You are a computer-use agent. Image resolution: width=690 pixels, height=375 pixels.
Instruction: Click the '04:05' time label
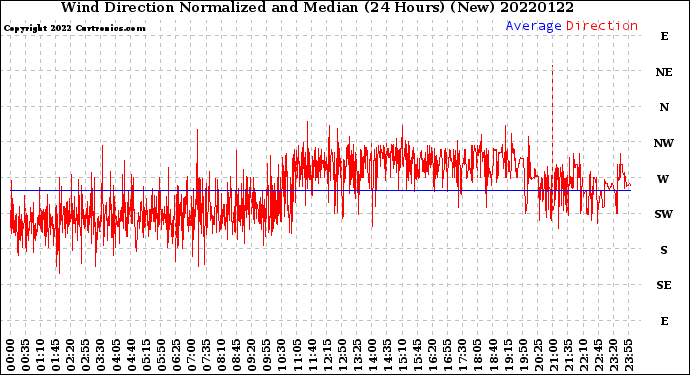tap(116, 356)
